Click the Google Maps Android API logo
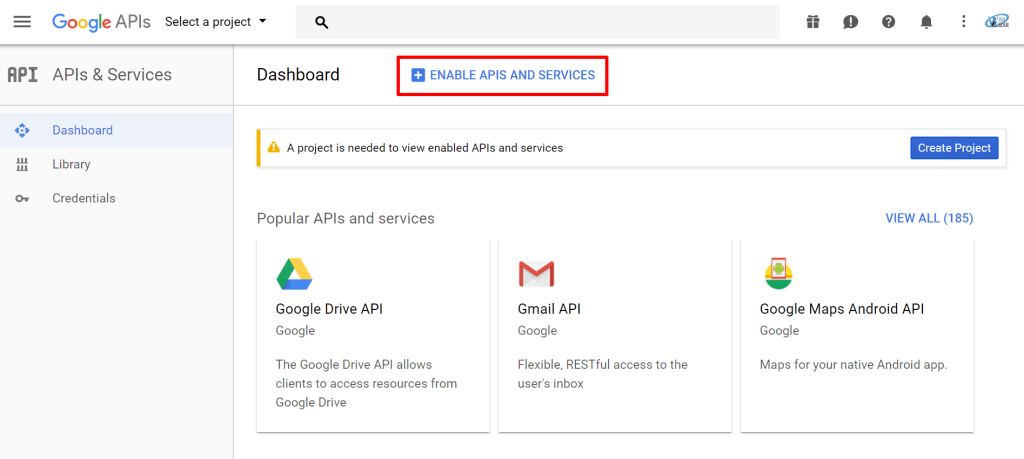Image resolution: width=1024 pixels, height=459 pixels. [778, 273]
